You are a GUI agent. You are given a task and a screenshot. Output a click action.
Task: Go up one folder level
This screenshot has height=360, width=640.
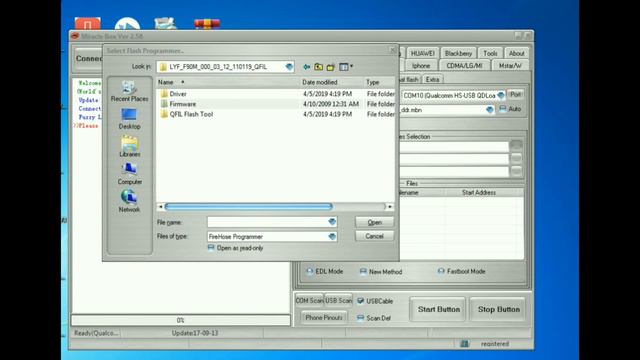(318, 67)
